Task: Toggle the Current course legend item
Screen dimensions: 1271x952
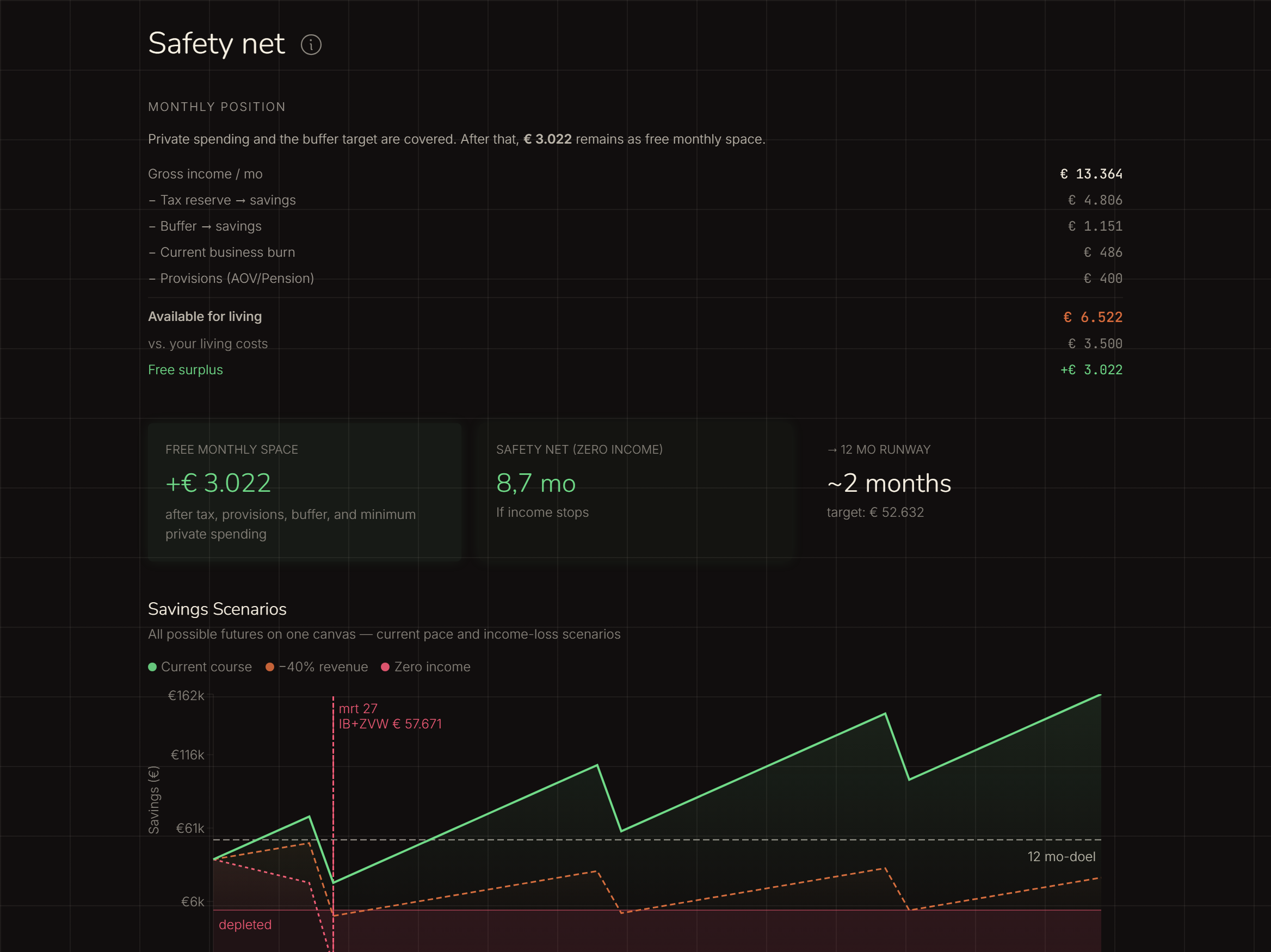Action: tap(200, 667)
